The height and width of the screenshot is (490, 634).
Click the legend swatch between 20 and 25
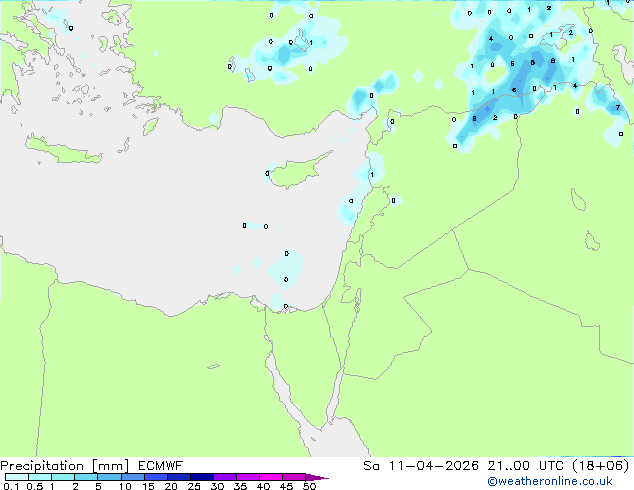[x=178, y=477]
